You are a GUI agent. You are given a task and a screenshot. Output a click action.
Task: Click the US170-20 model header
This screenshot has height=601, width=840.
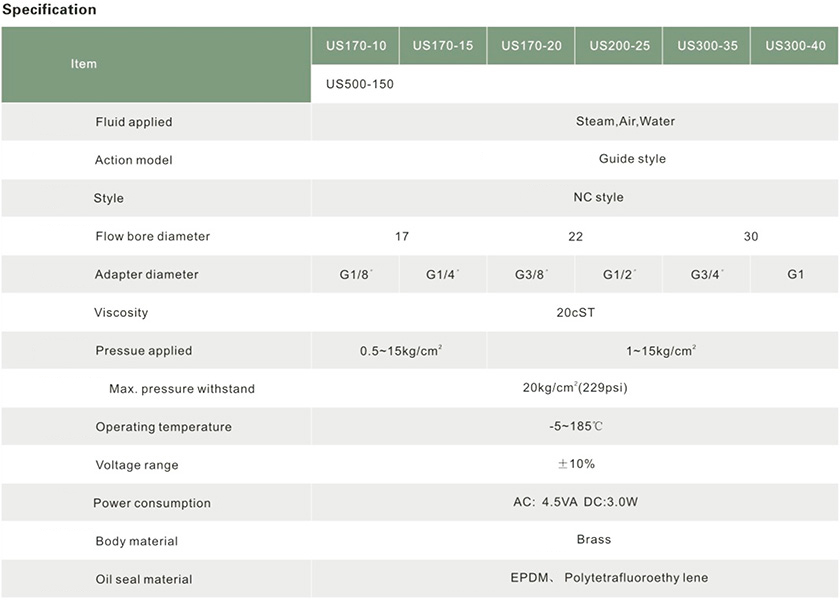coord(531,46)
